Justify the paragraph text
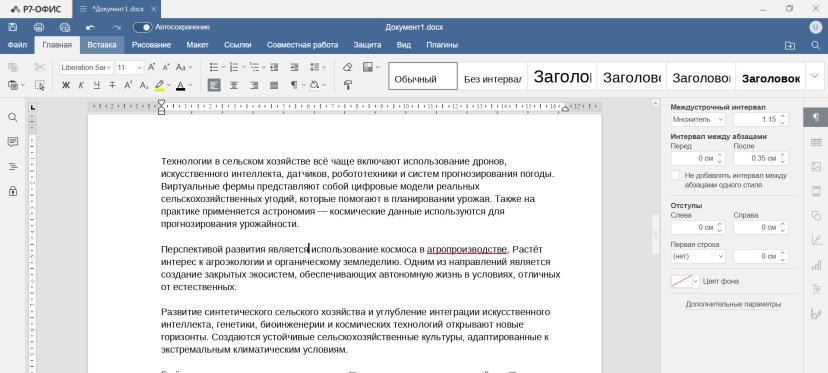The width and height of the screenshot is (828, 373). [x=274, y=85]
